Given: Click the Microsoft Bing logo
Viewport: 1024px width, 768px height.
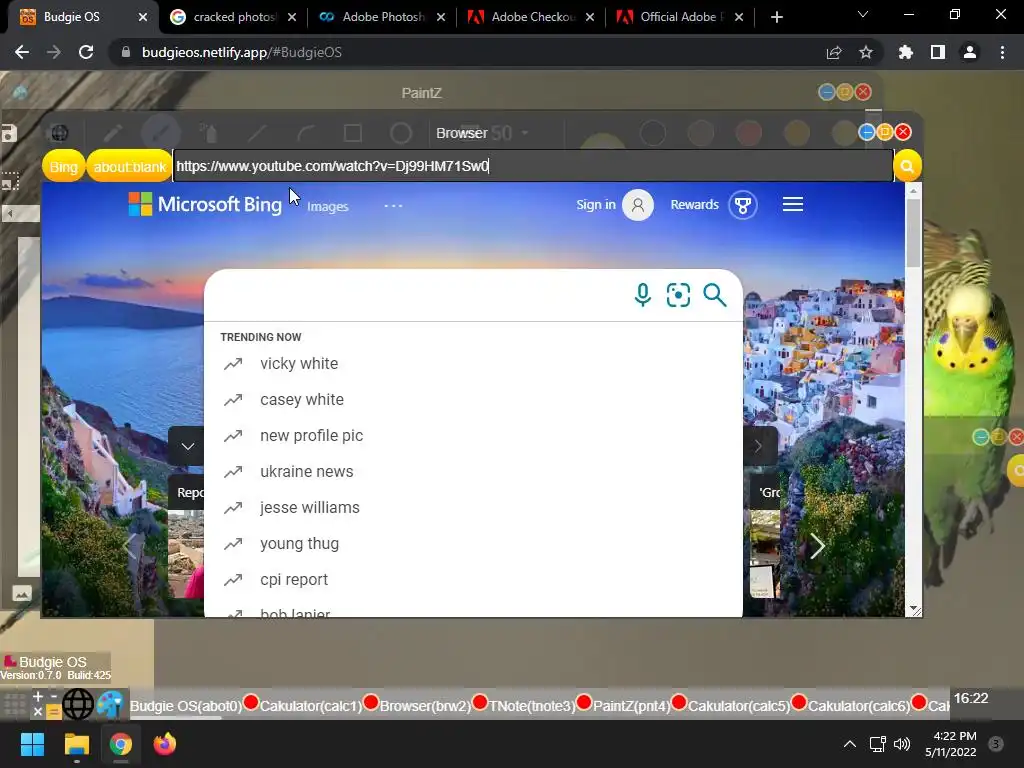Looking at the screenshot, I should coord(205,204).
